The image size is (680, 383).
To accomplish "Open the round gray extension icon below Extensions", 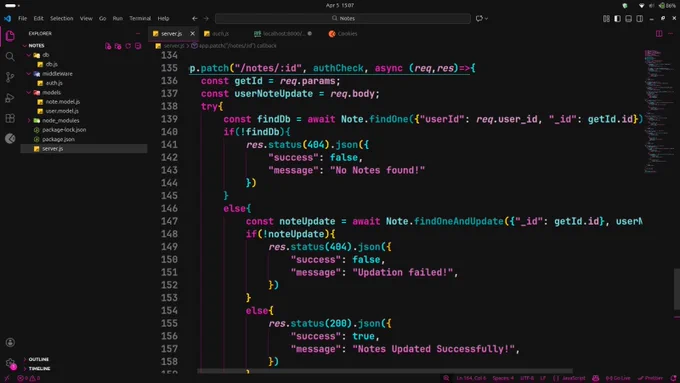I will [x=10, y=138].
